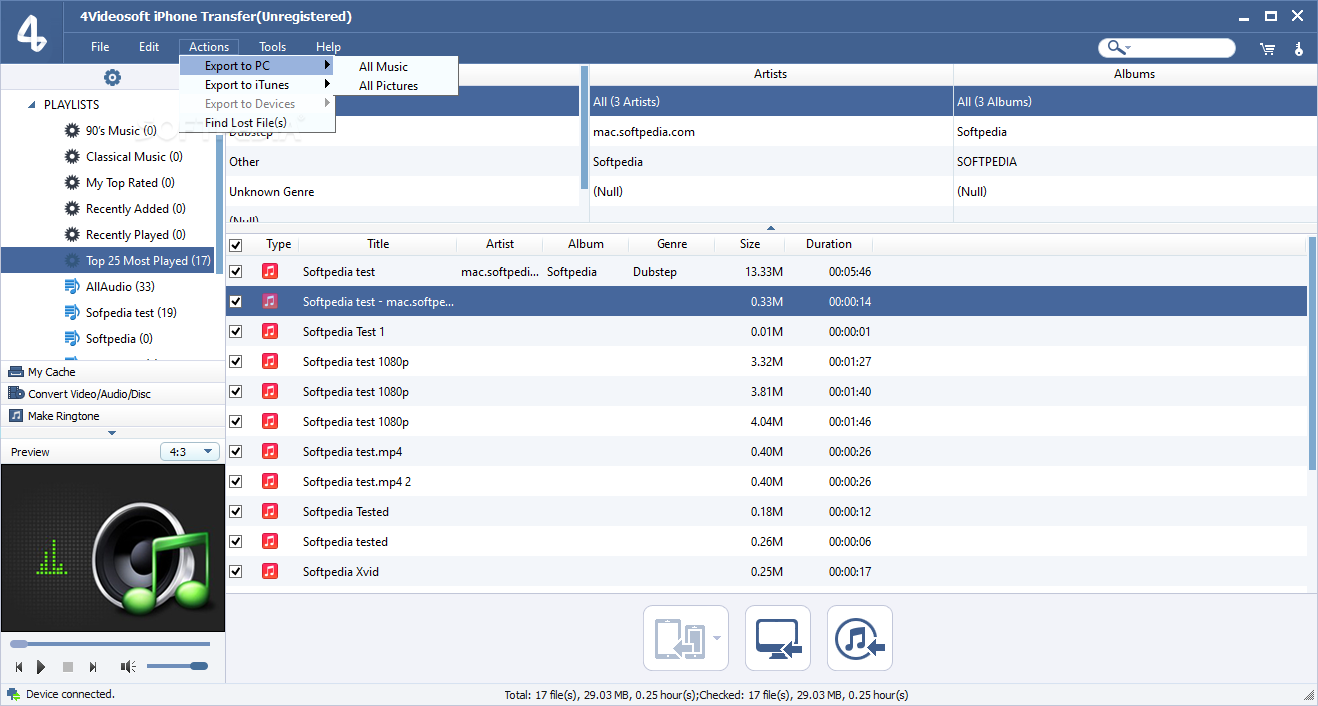Click the music type icon for Softpedia Xvid
1318x706 pixels.
[270, 571]
